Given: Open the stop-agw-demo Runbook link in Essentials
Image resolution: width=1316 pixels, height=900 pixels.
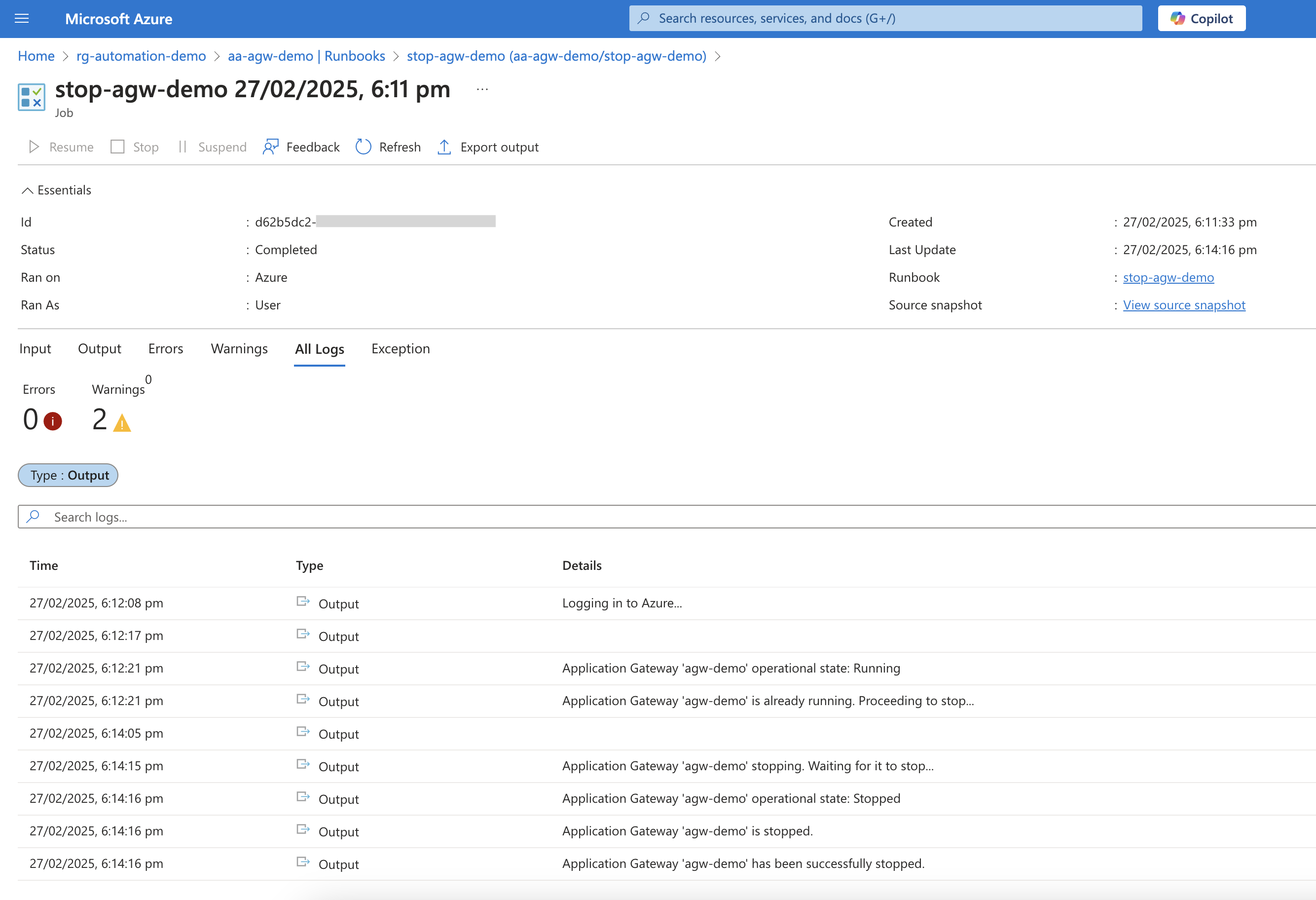Looking at the screenshot, I should coord(1168,277).
